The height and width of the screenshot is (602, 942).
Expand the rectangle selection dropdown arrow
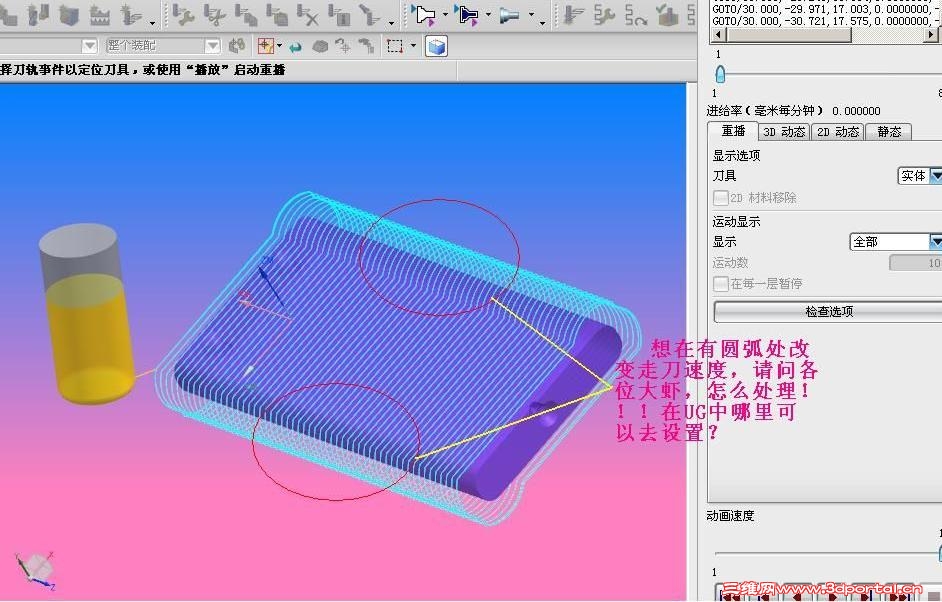pyautogui.click(x=413, y=46)
